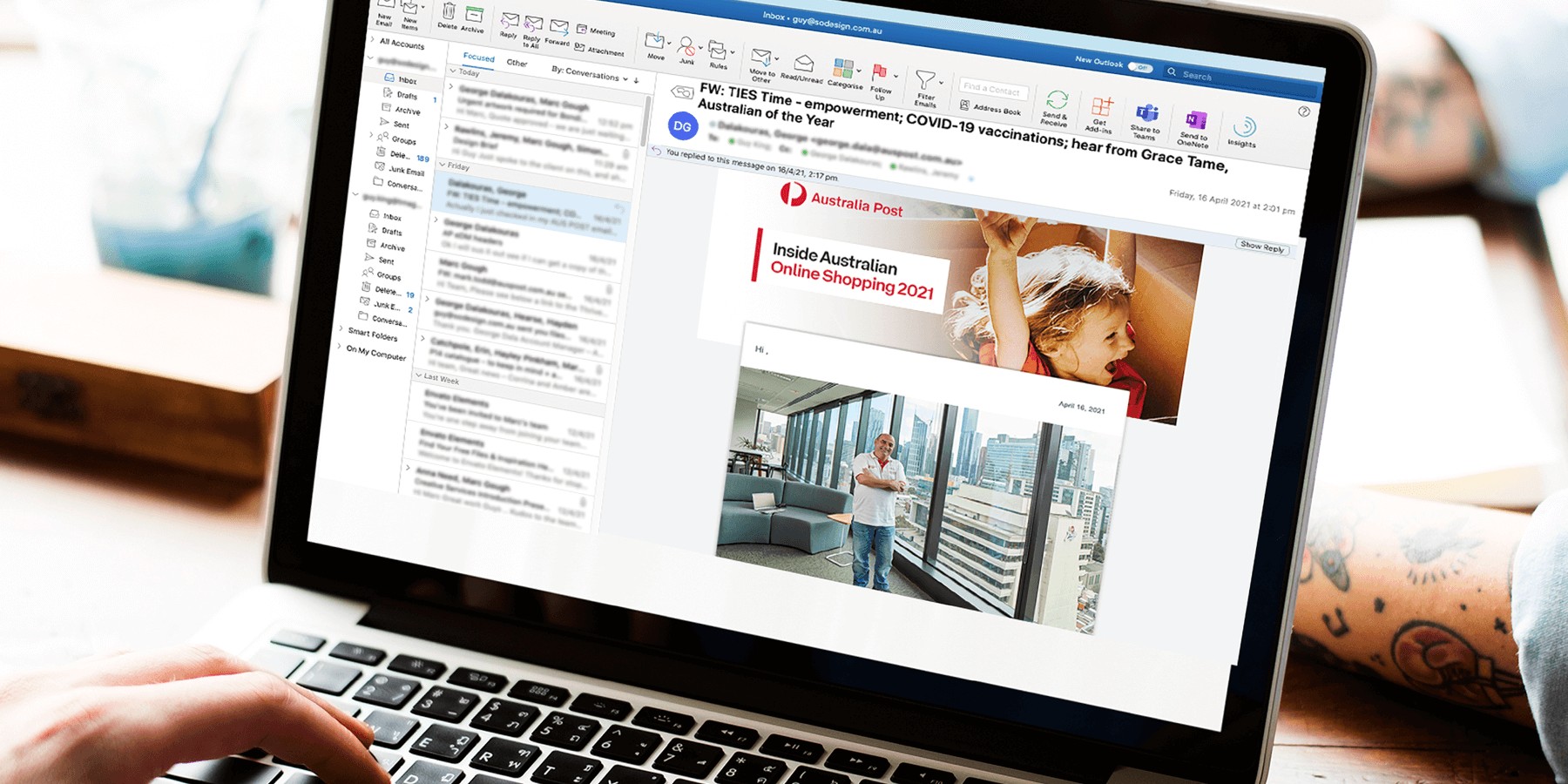Expand the On My Computer section
The height and width of the screenshot is (784, 1568).
[340, 346]
